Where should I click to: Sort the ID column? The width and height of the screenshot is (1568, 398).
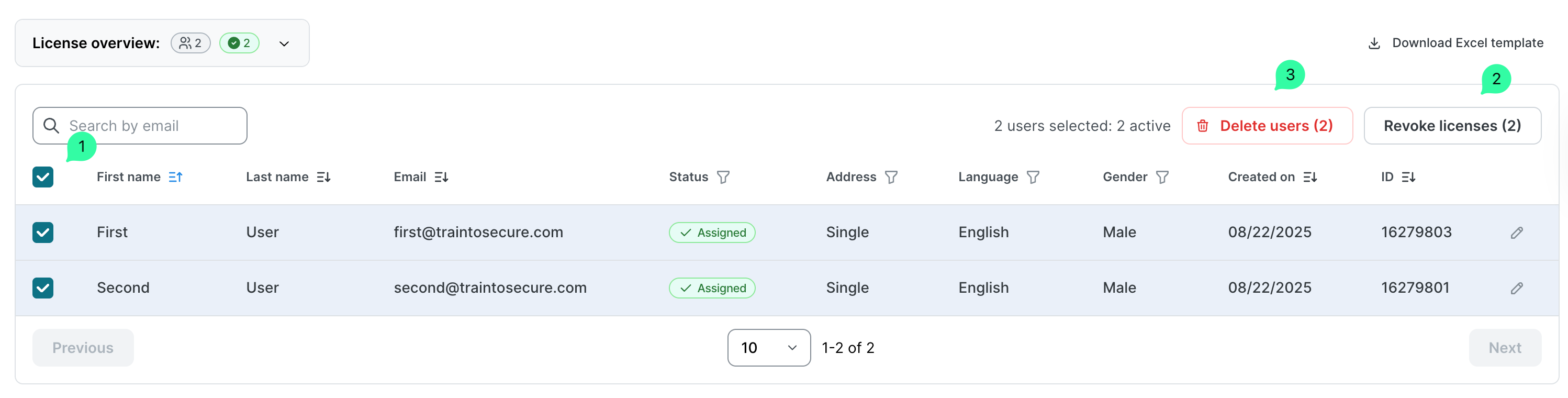(x=1408, y=178)
